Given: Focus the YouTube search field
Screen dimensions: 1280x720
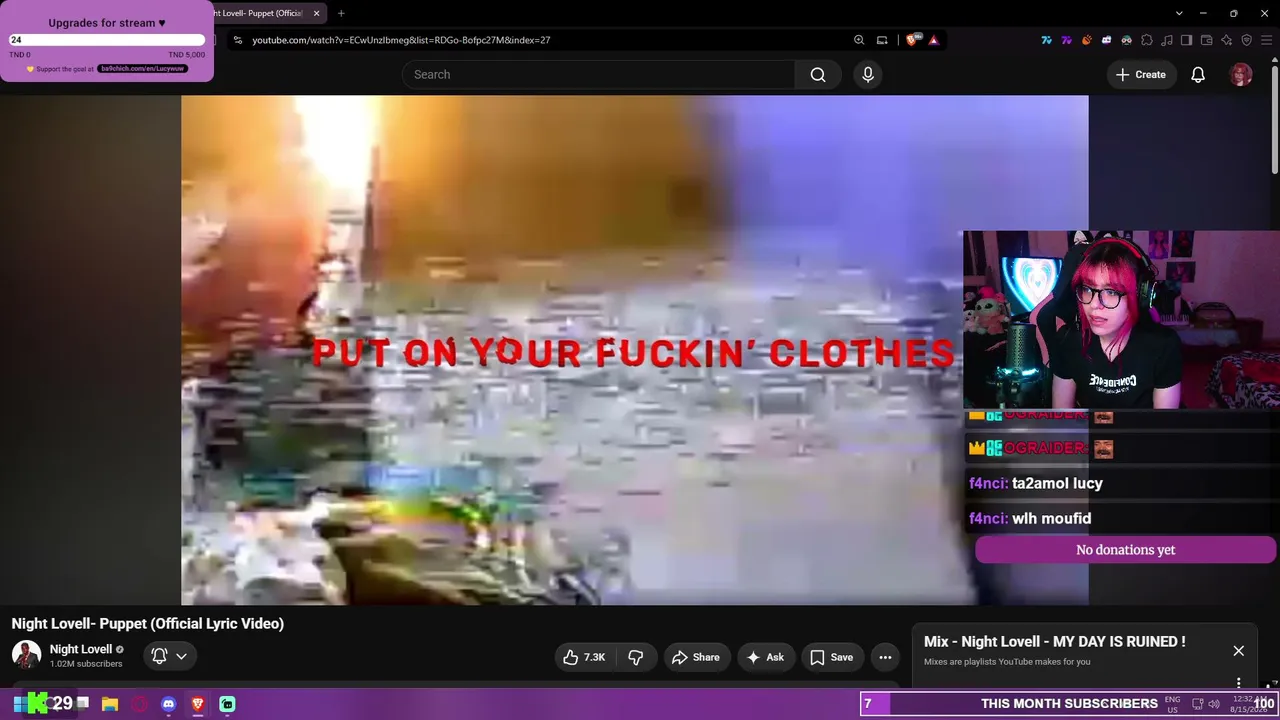Looking at the screenshot, I should point(598,75).
